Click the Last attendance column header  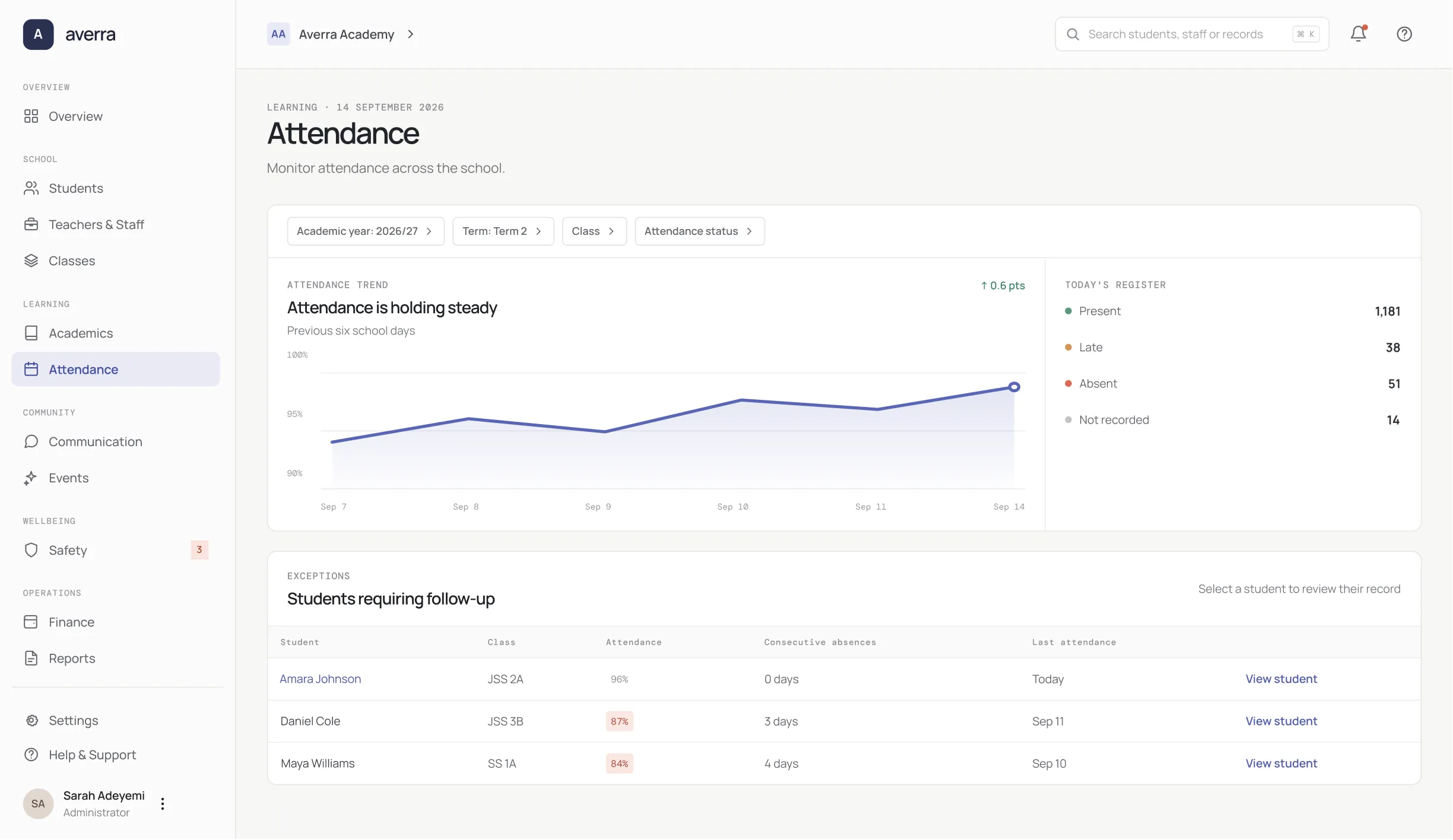(x=1074, y=642)
